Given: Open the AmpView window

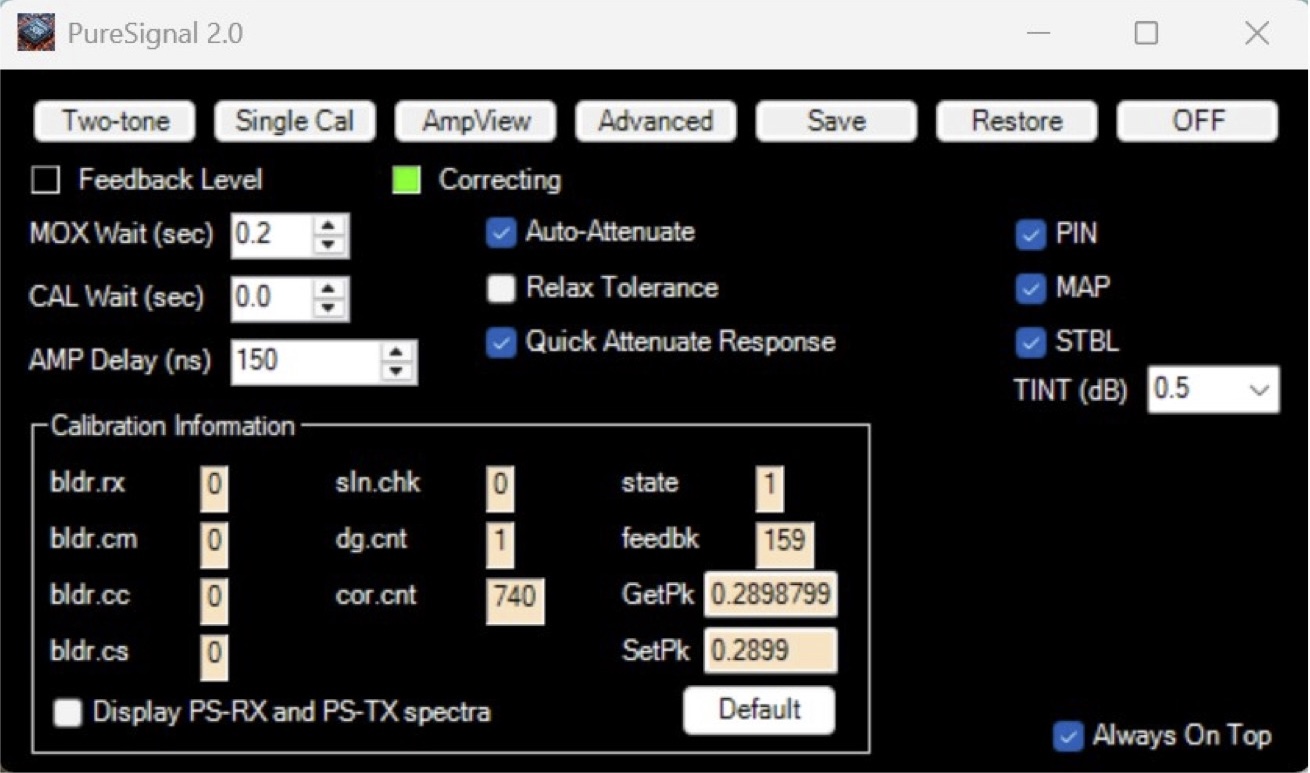Looking at the screenshot, I should click(476, 121).
